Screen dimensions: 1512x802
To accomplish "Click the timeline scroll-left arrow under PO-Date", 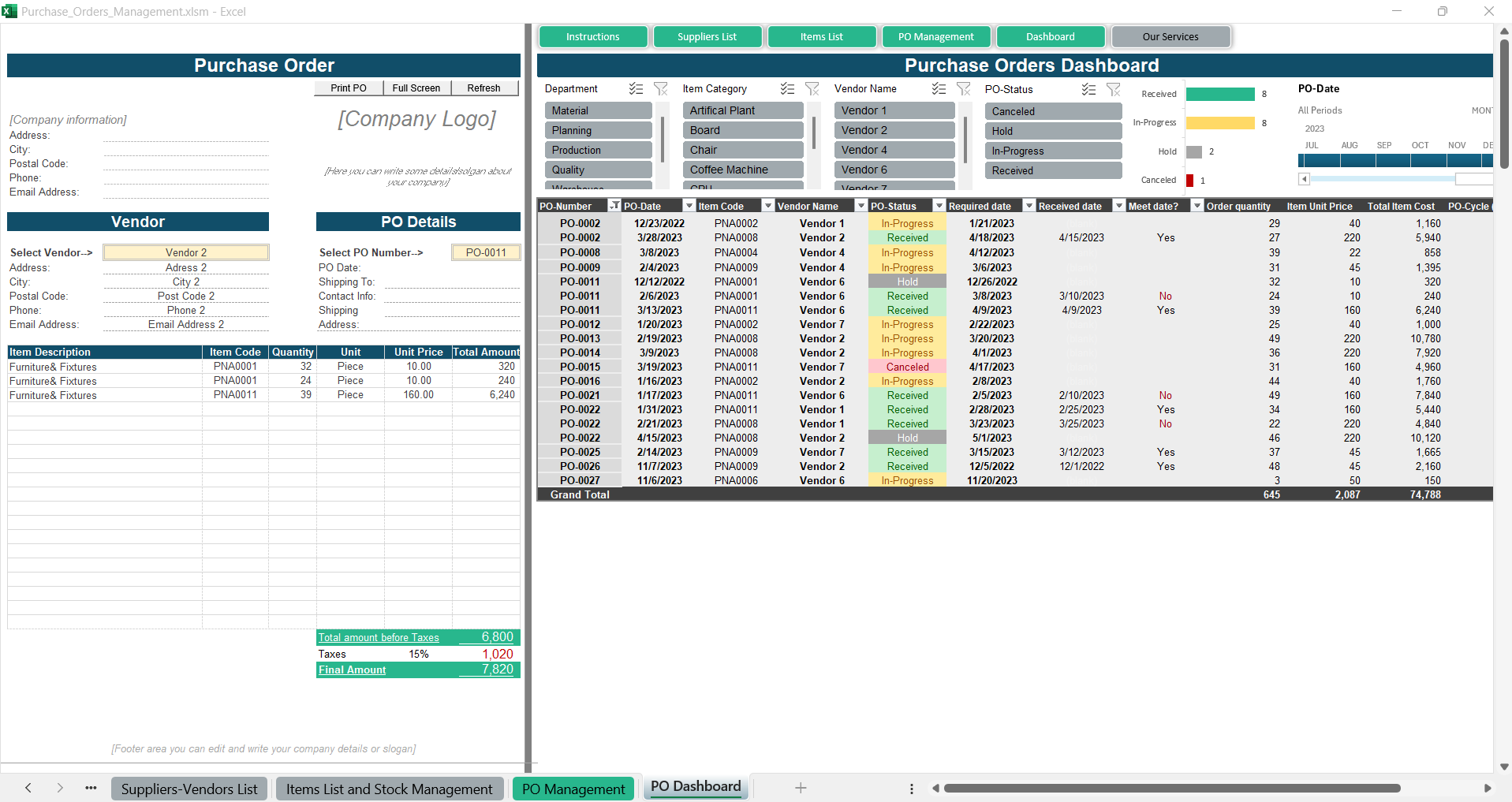I will click(1304, 179).
